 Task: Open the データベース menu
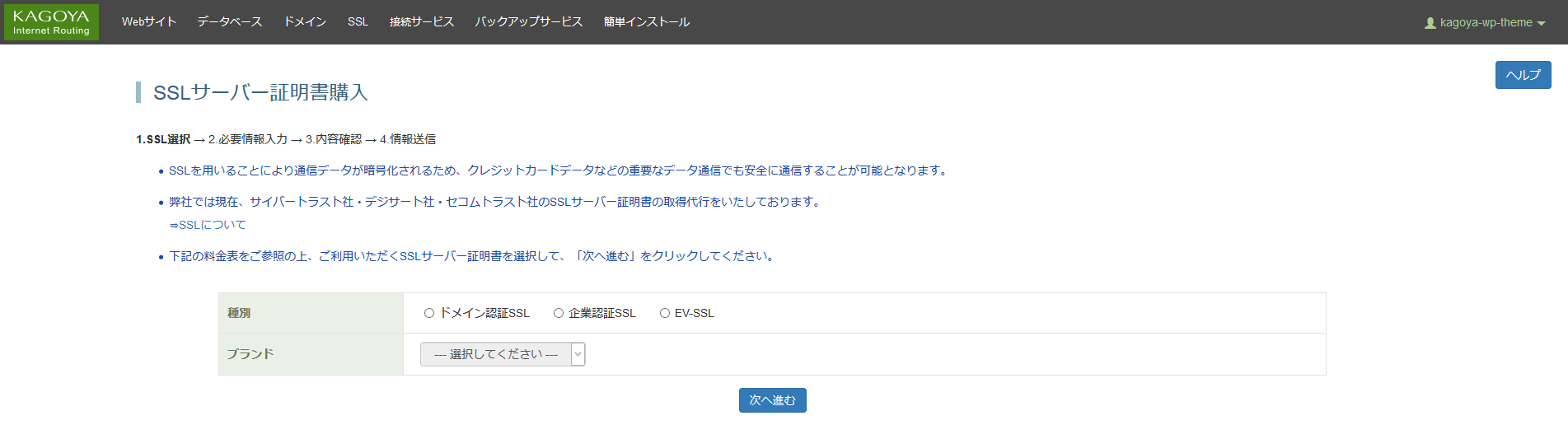click(x=230, y=22)
